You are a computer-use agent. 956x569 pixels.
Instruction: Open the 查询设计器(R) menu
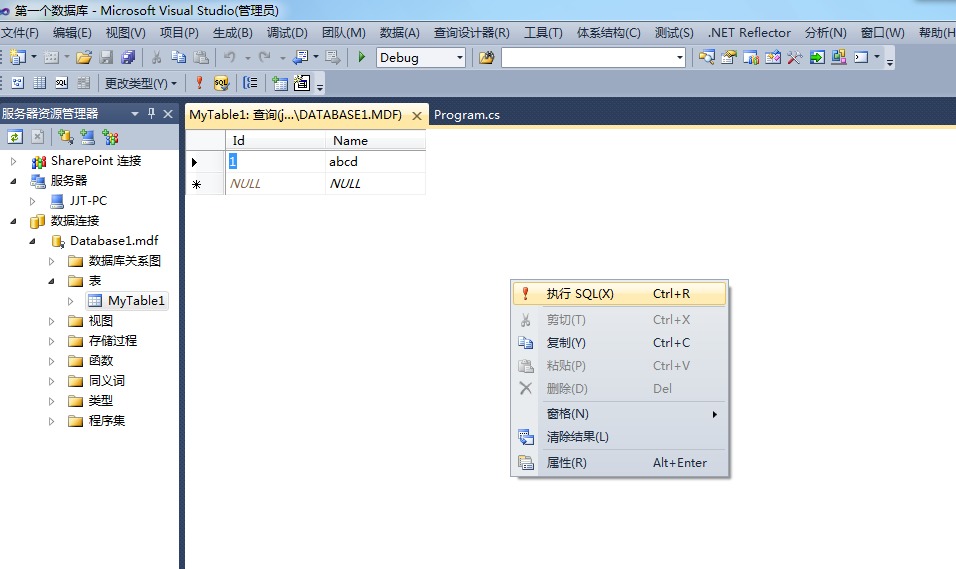pyautogui.click(x=471, y=33)
